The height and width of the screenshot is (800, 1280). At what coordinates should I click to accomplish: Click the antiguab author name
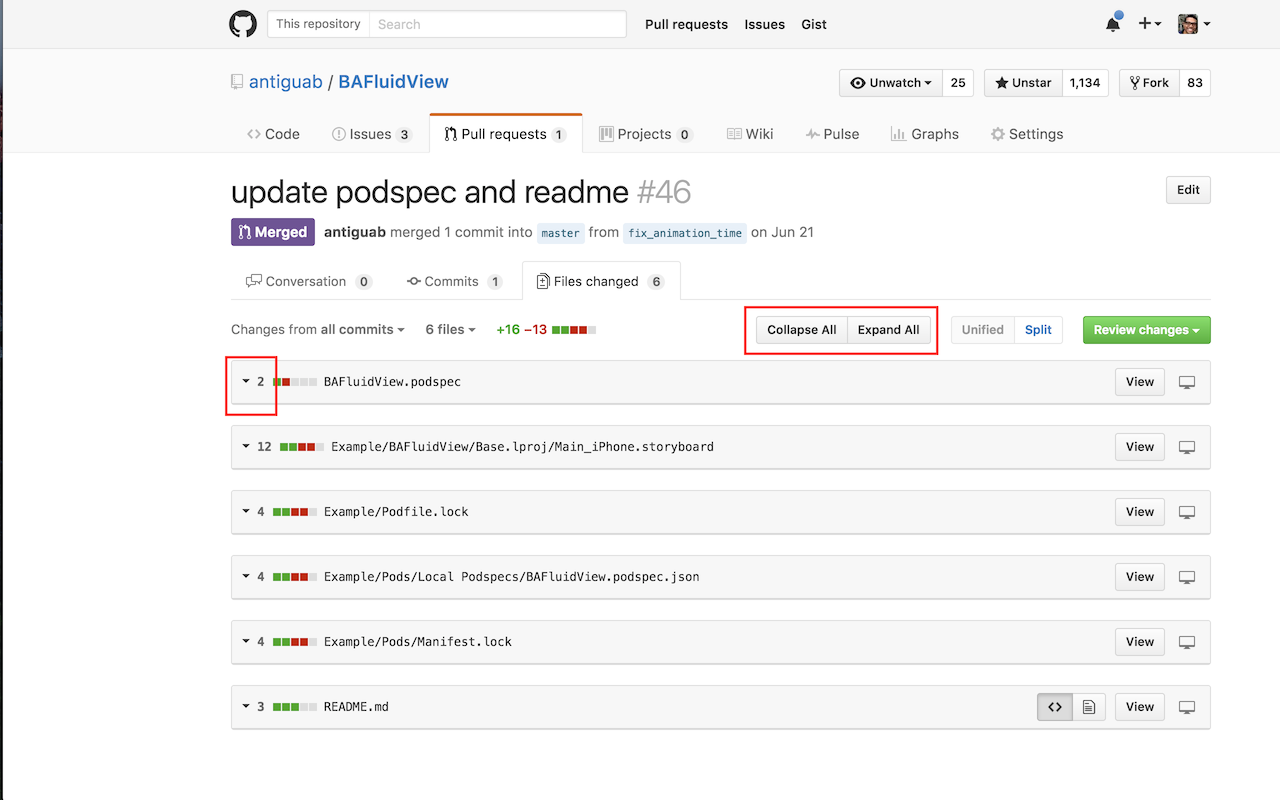(x=355, y=232)
